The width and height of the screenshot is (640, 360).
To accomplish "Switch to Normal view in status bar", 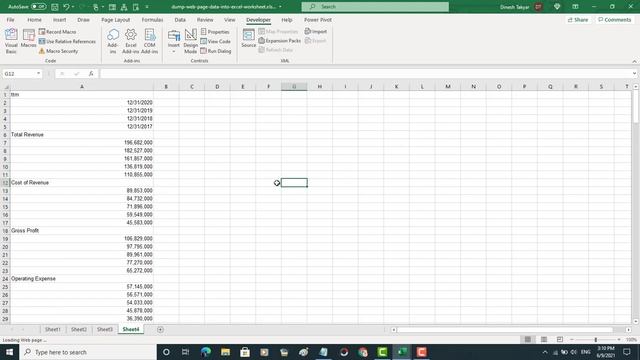I will coord(528,339).
